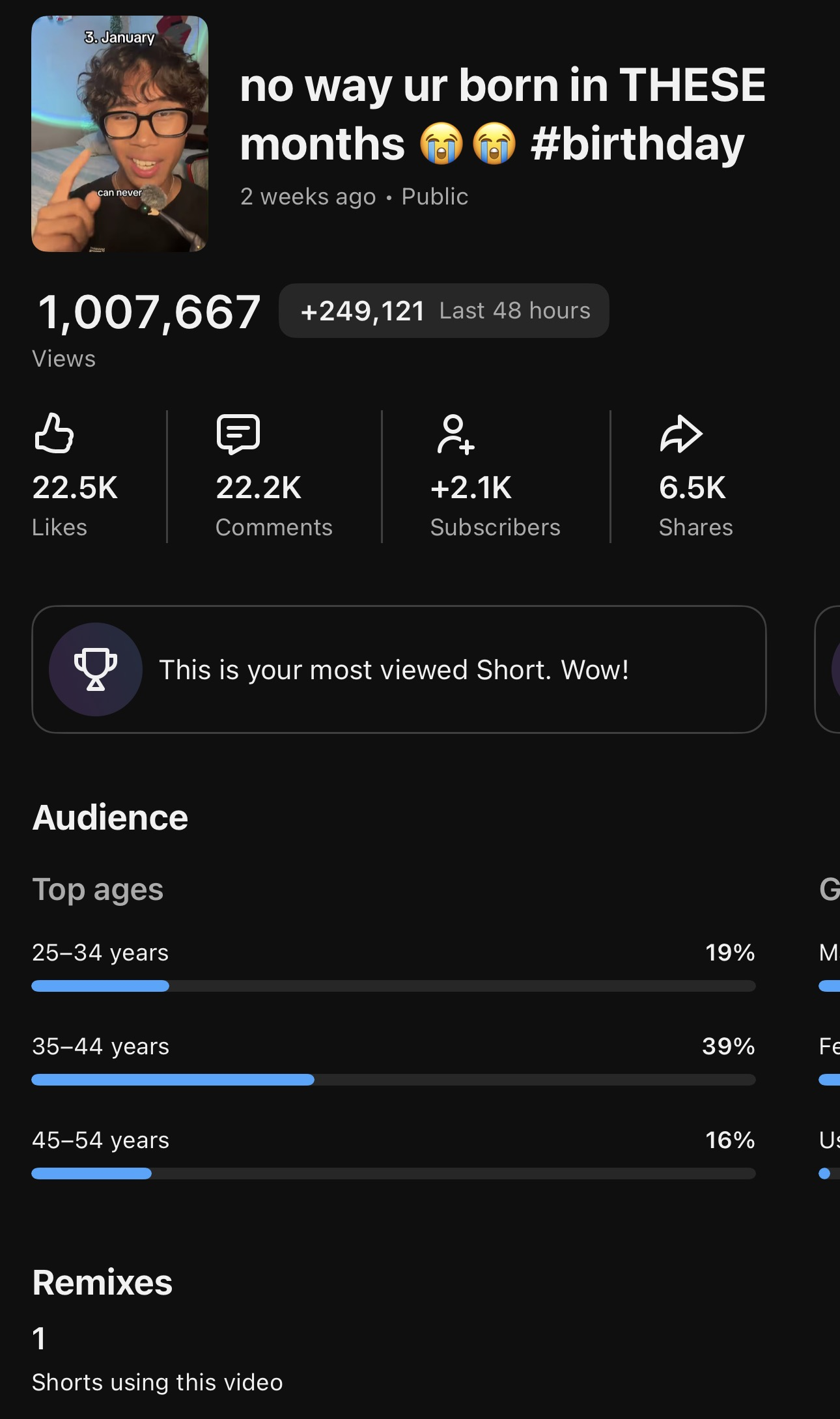Open the Short's video thumbnail
The height and width of the screenshot is (1419, 840).
(120, 134)
